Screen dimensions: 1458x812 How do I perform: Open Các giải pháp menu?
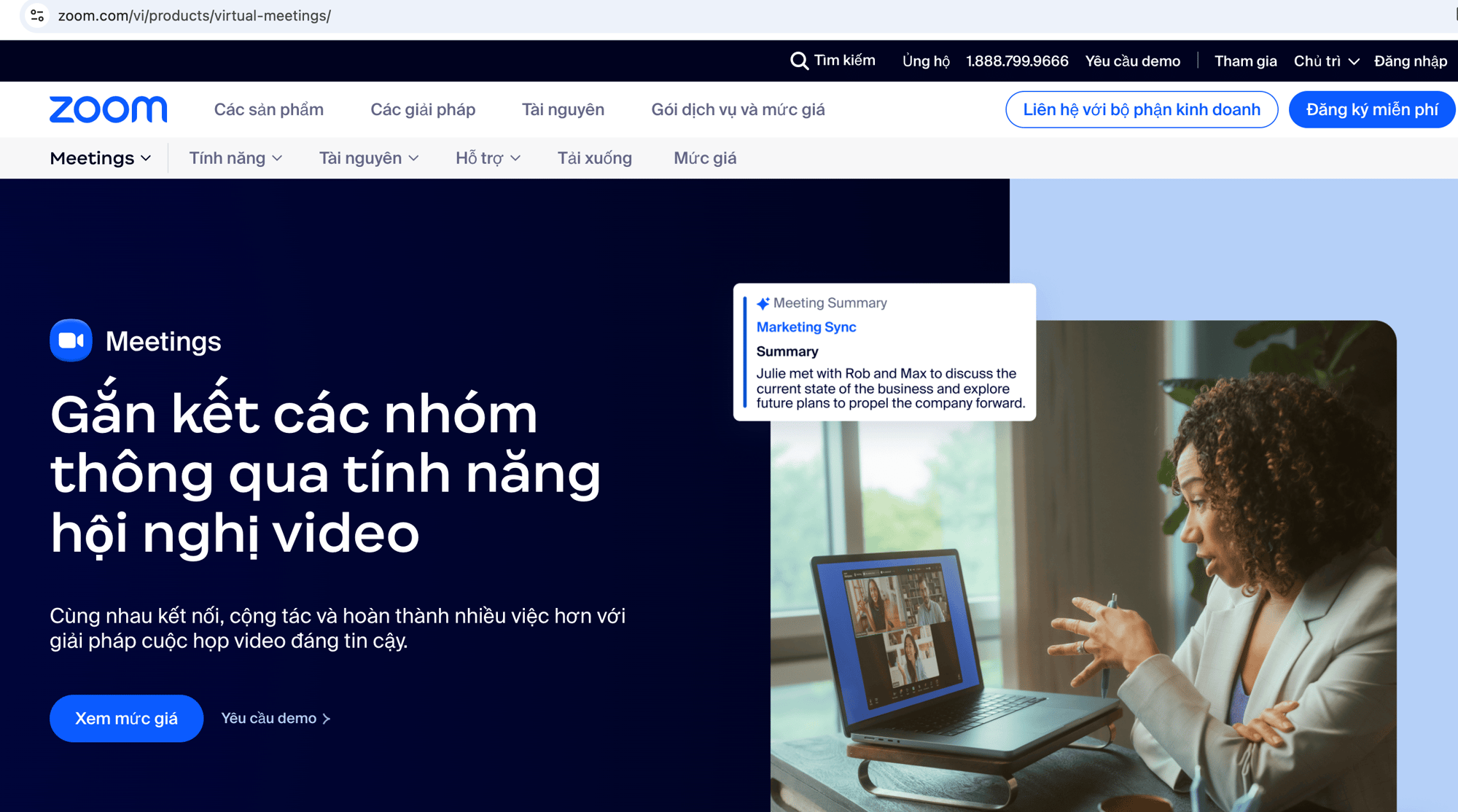(423, 109)
